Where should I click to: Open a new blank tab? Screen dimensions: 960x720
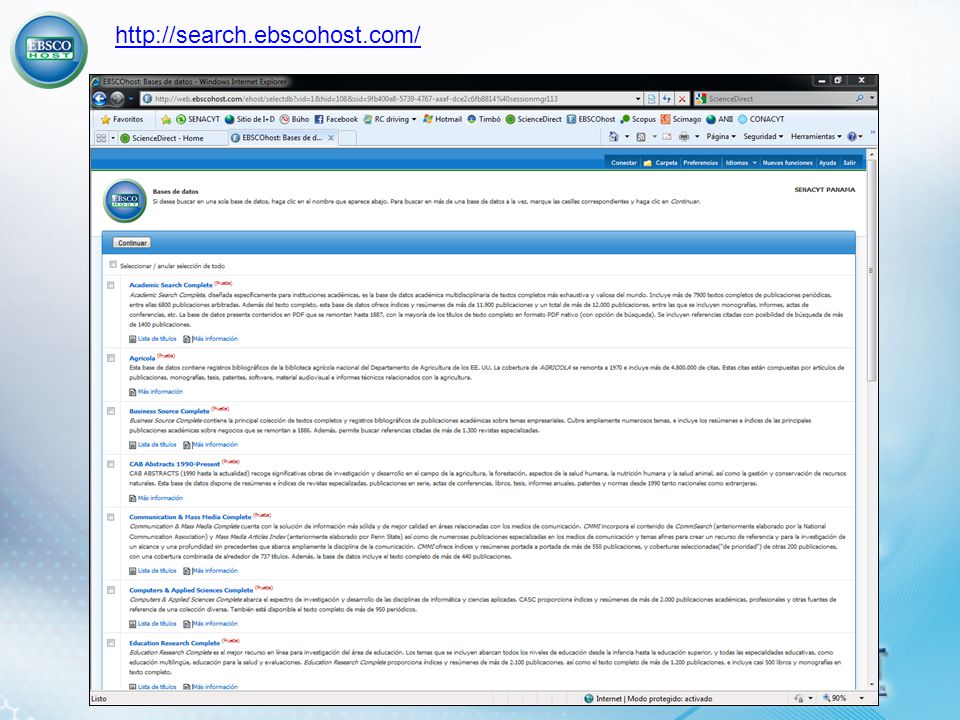pyautogui.click(x=348, y=138)
